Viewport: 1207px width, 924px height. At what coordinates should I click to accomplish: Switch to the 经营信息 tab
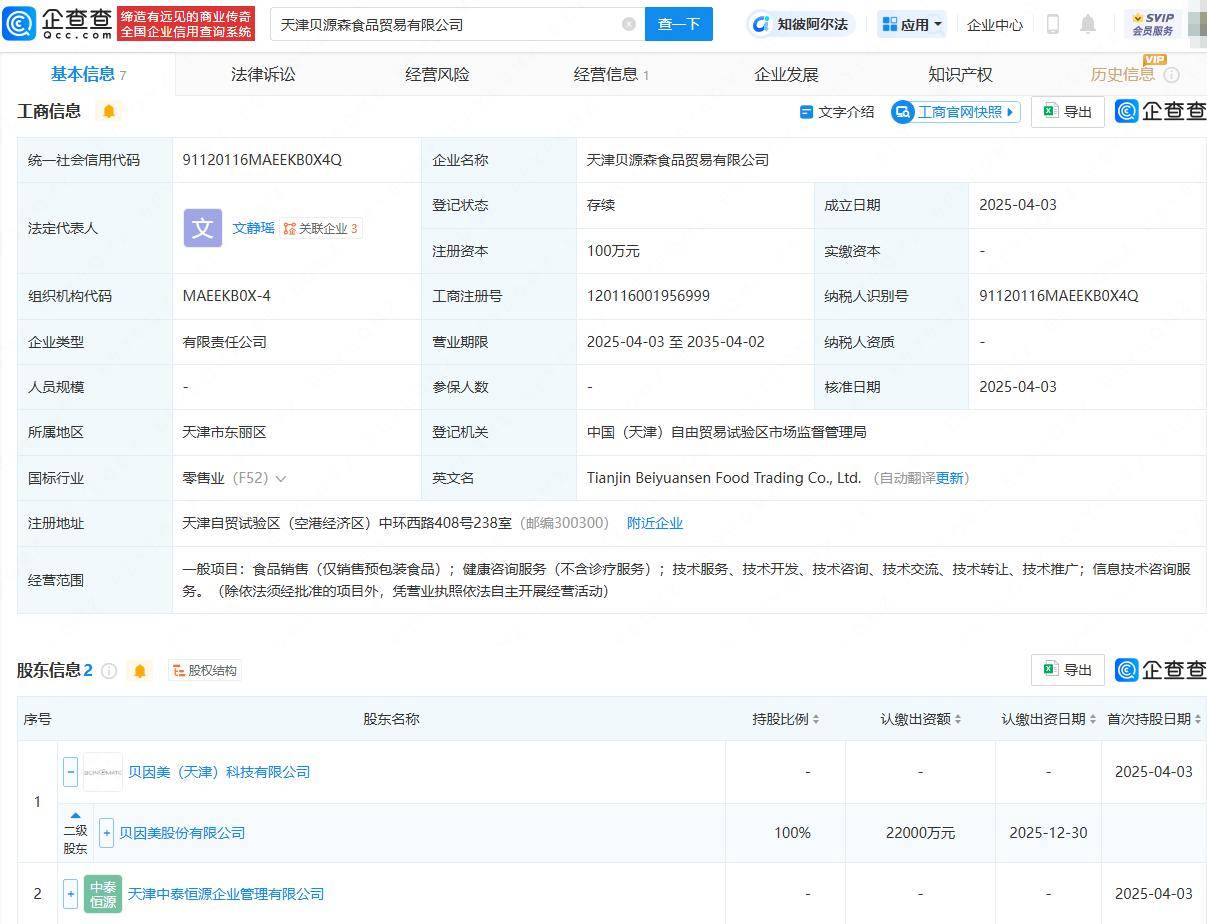611,74
